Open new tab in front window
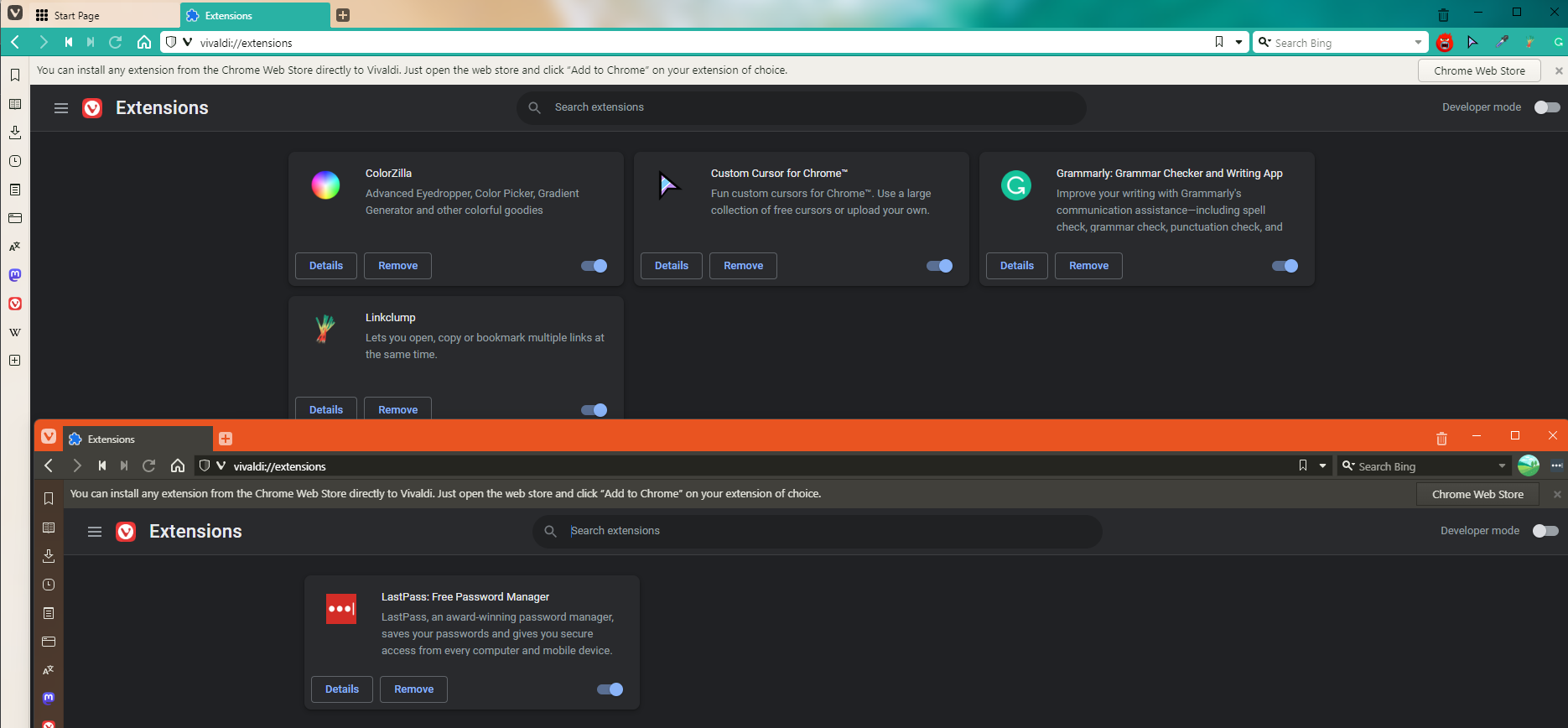Screen dimensions: 1568x728 (226, 439)
